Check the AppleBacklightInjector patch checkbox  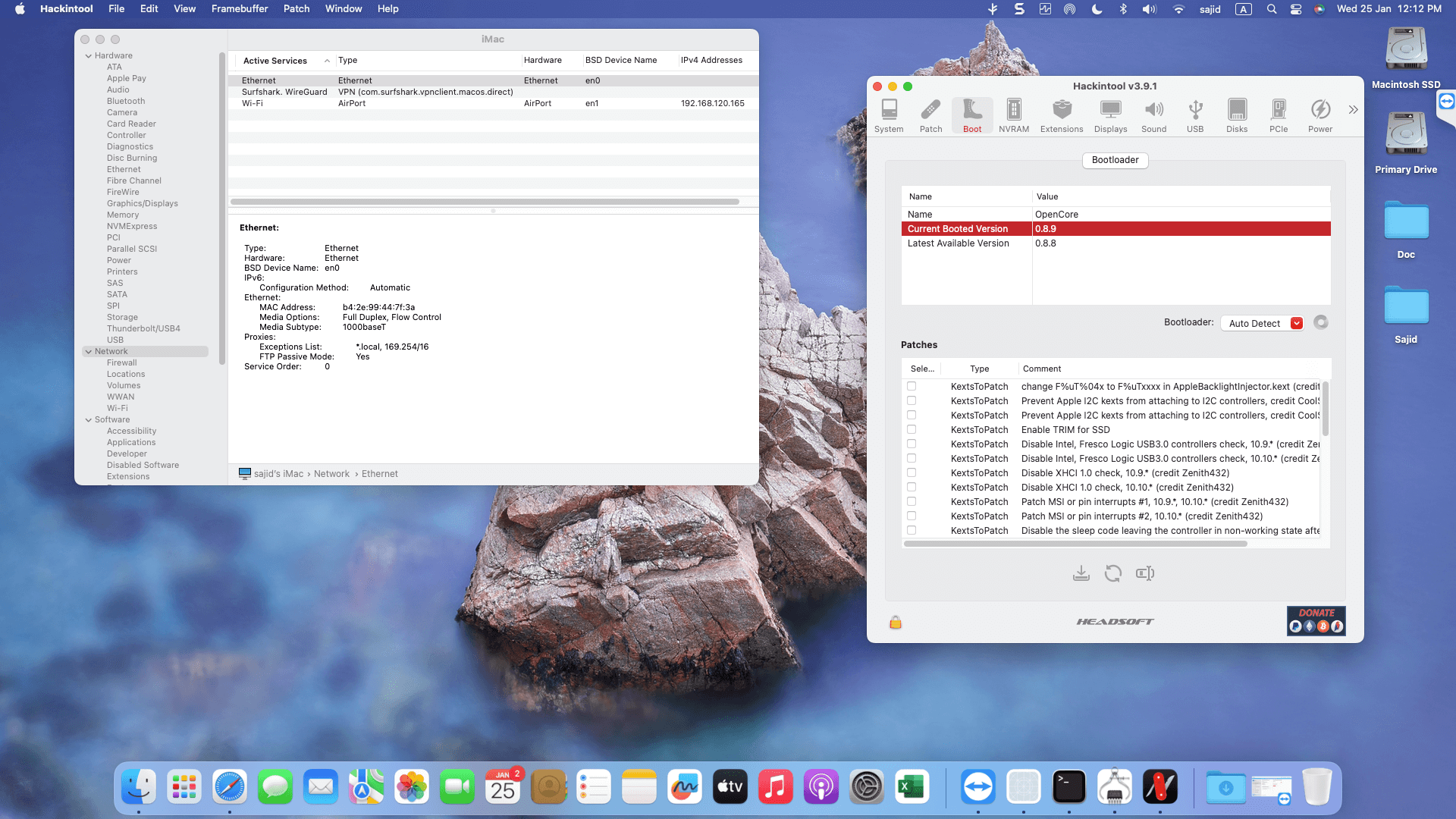coord(912,386)
